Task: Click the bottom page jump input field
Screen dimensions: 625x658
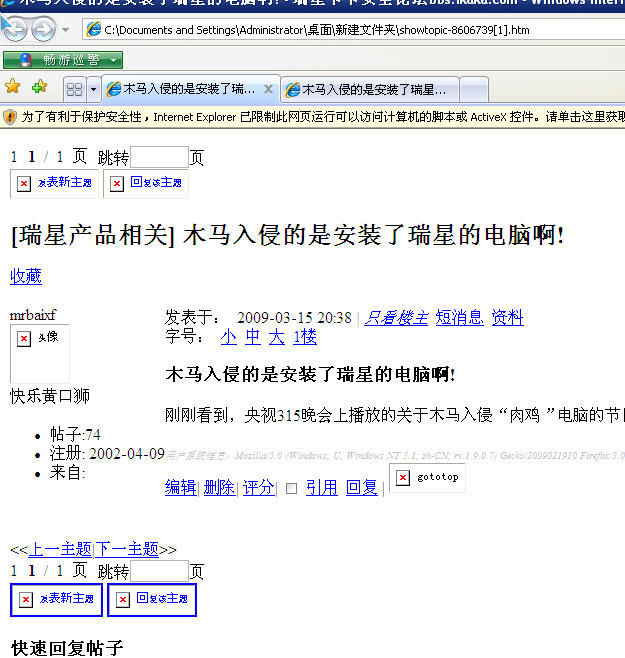Action: [x=160, y=571]
